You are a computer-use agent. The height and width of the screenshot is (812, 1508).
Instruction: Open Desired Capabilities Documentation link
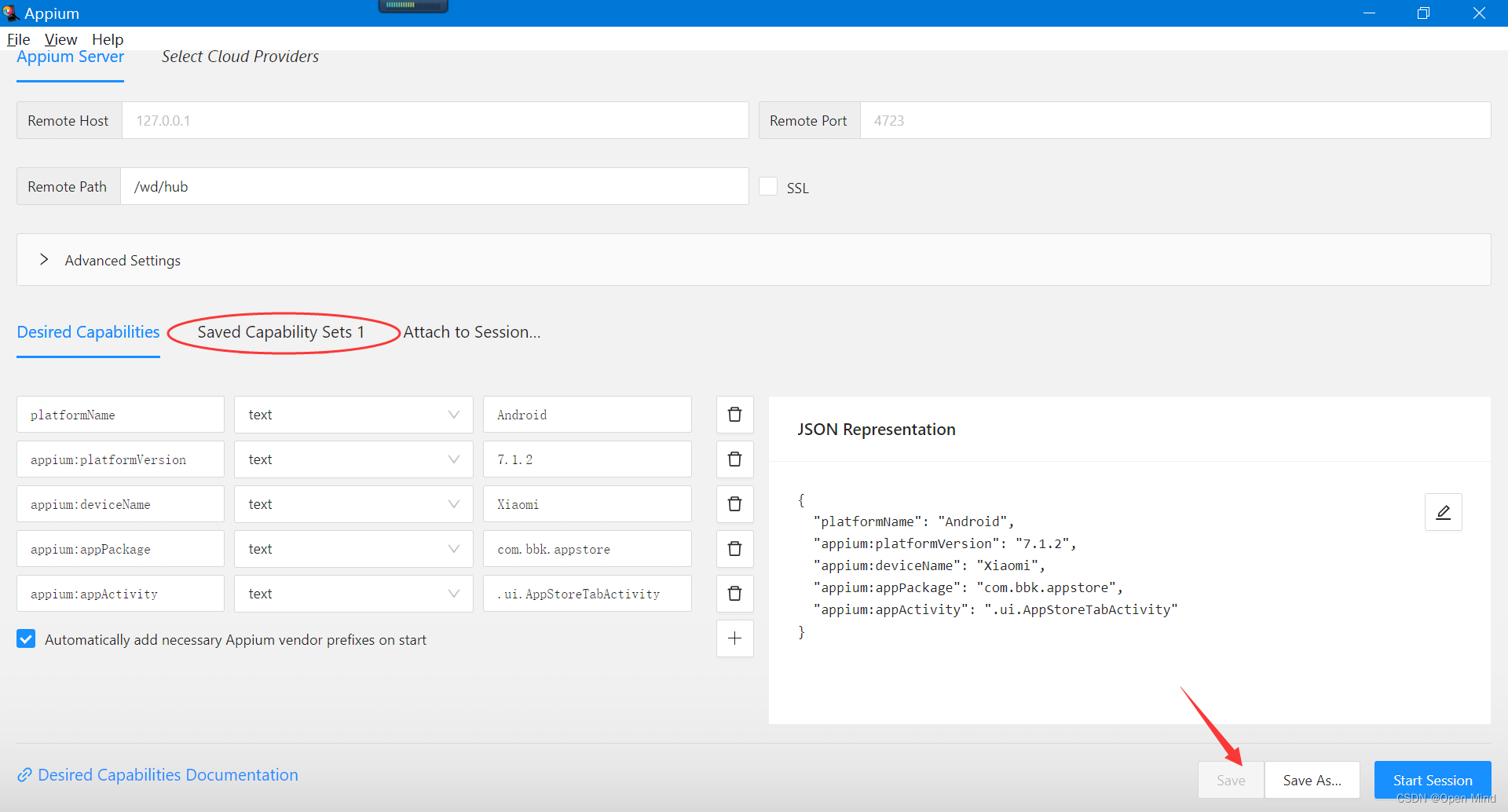click(x=158, y=775)
